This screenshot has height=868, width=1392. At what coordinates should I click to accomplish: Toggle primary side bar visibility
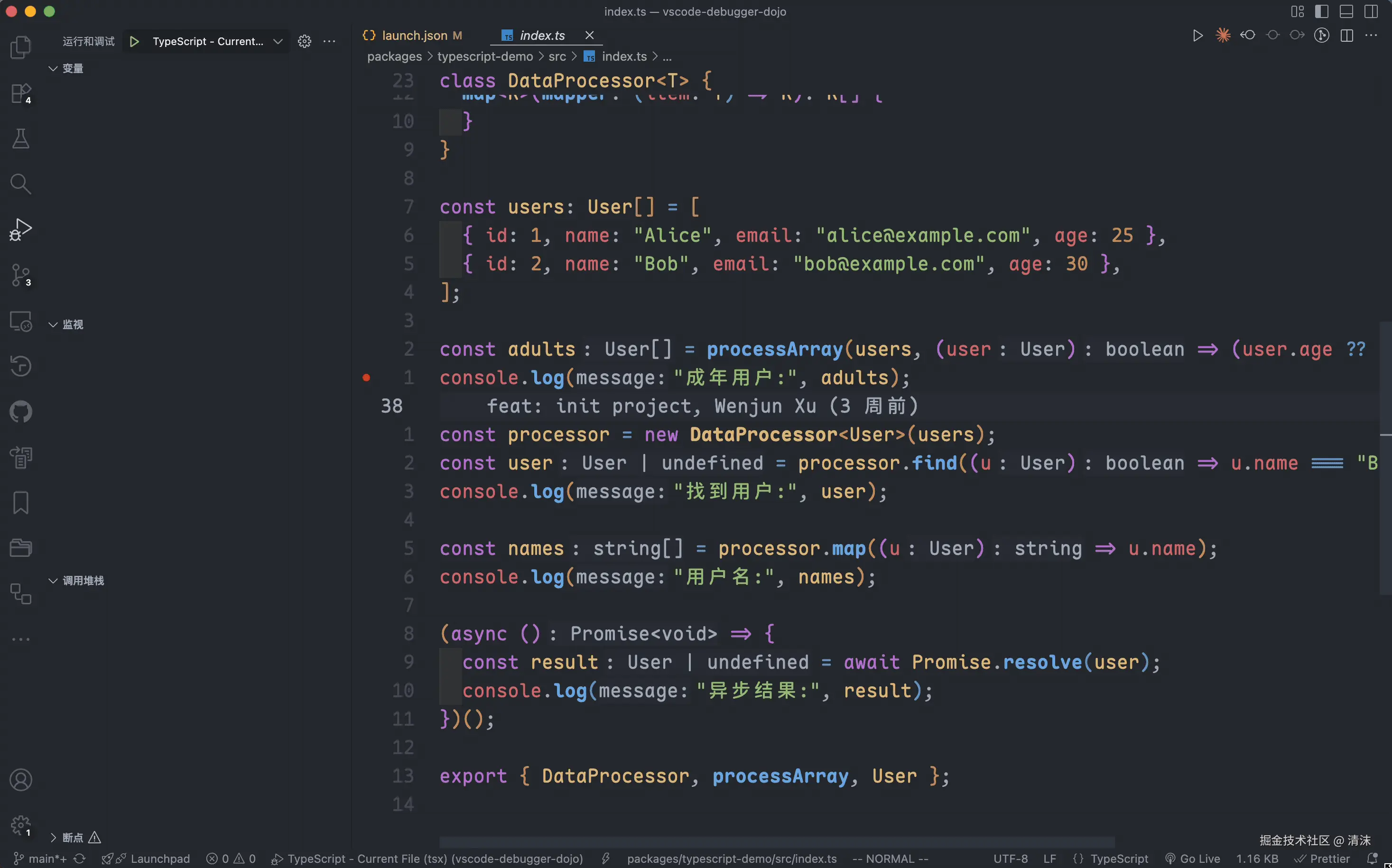(x=1321, y=11)
